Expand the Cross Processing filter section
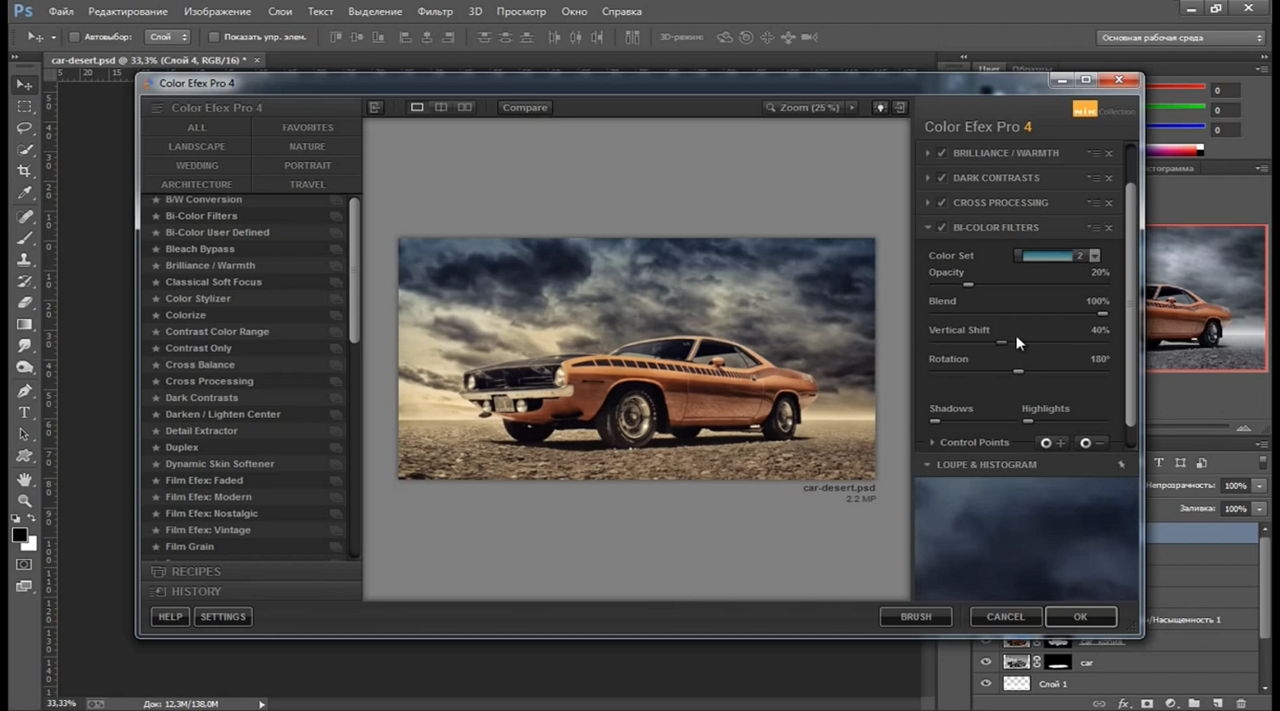This screenshot has width=1280, height=711. coord(928,203)
